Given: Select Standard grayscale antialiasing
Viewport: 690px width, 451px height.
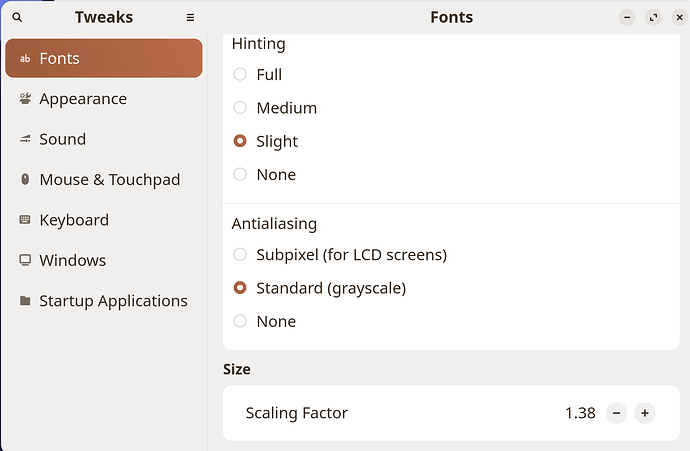Looking at the screenshot, I should click(240, 288).
